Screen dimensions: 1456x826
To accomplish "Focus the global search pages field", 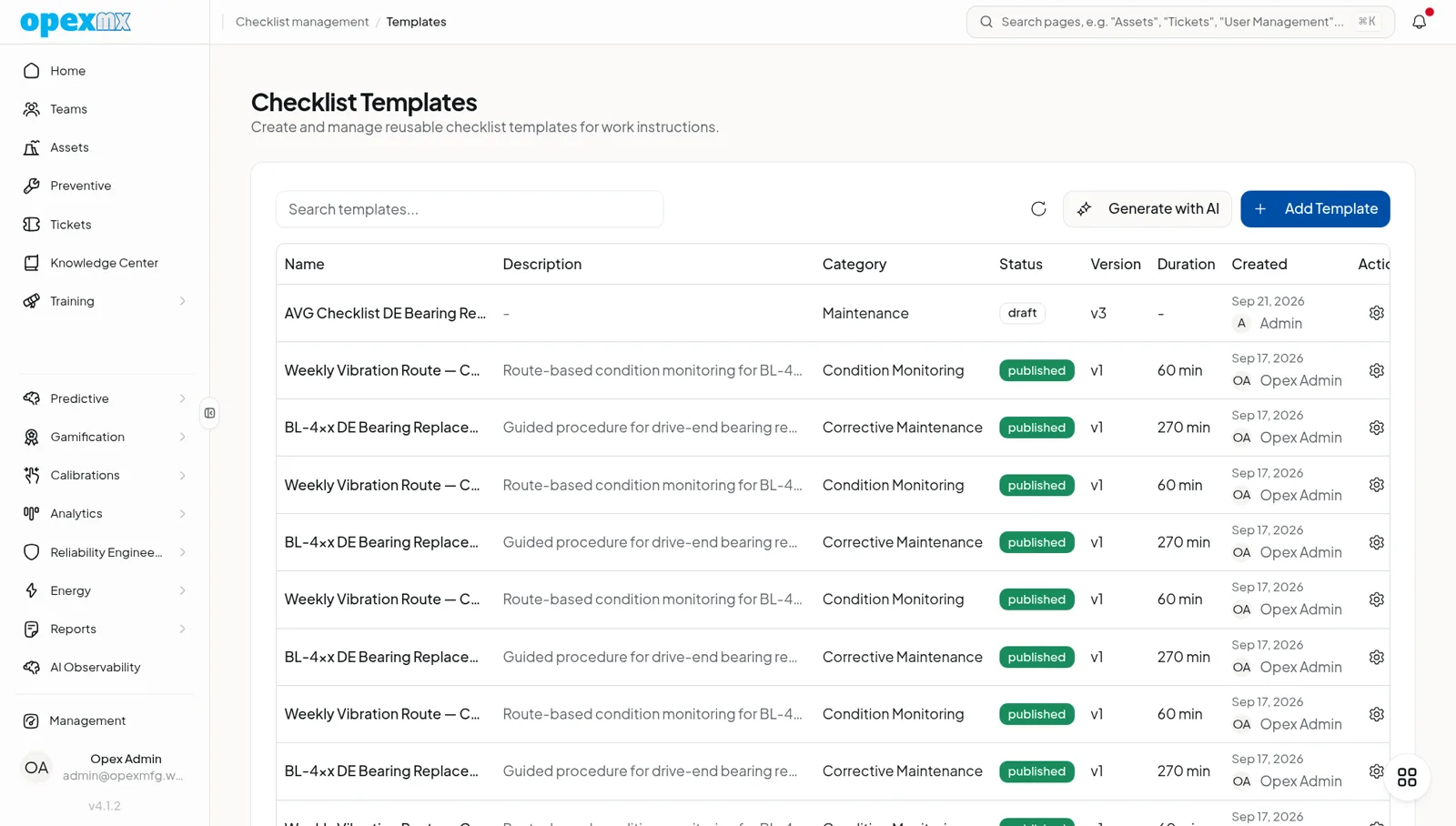I will [x=1180, y=22].
